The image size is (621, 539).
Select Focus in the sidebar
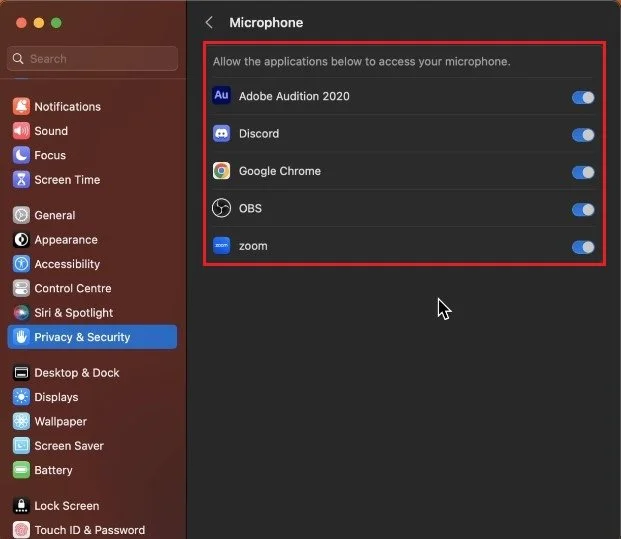92,155
